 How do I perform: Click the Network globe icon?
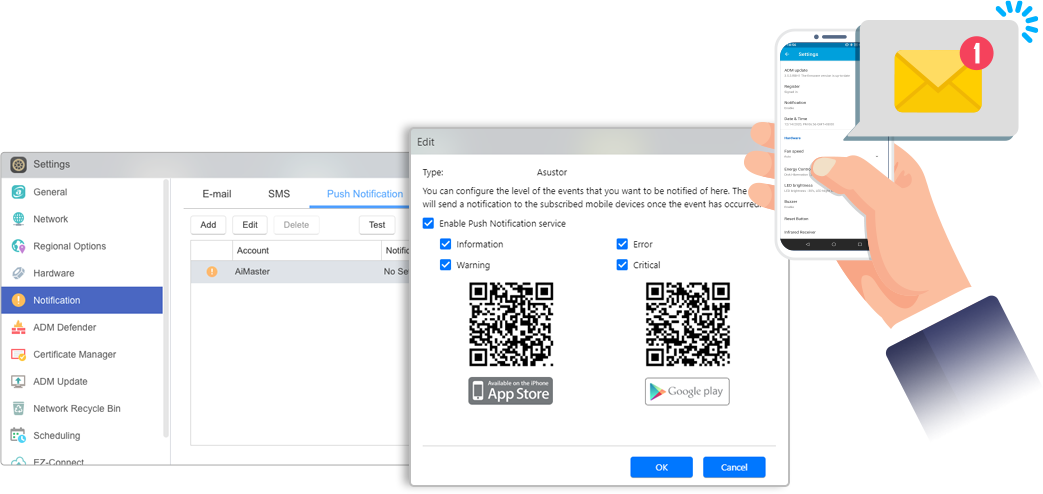(x=19, y=219)
